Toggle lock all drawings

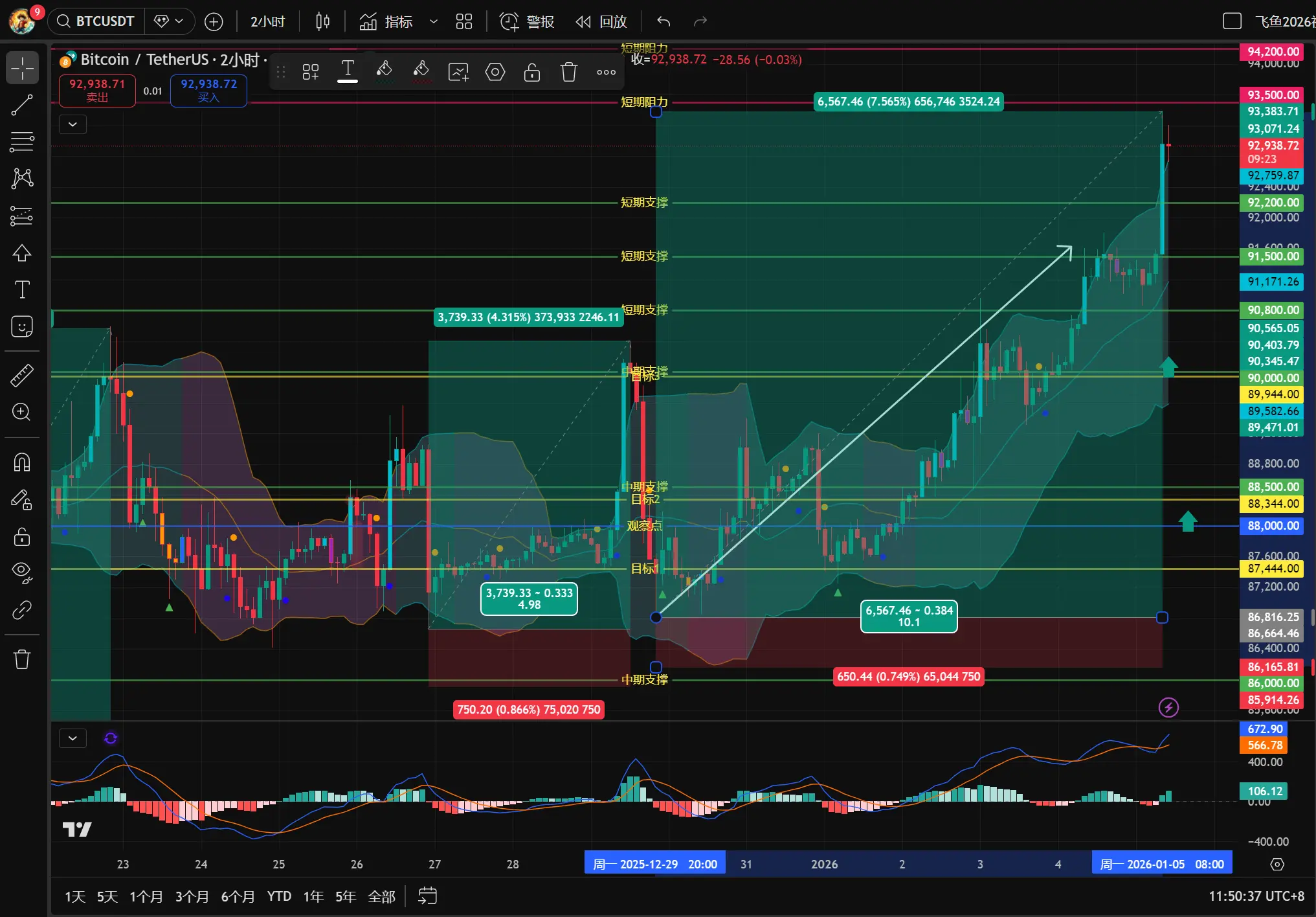(22, 537)
